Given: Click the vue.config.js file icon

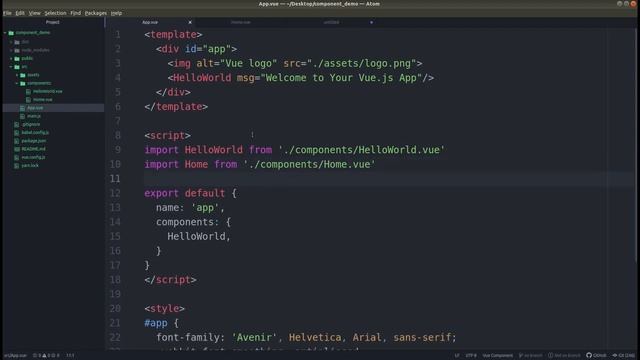Looking at the screenshot, I should [x=17, y=157].
